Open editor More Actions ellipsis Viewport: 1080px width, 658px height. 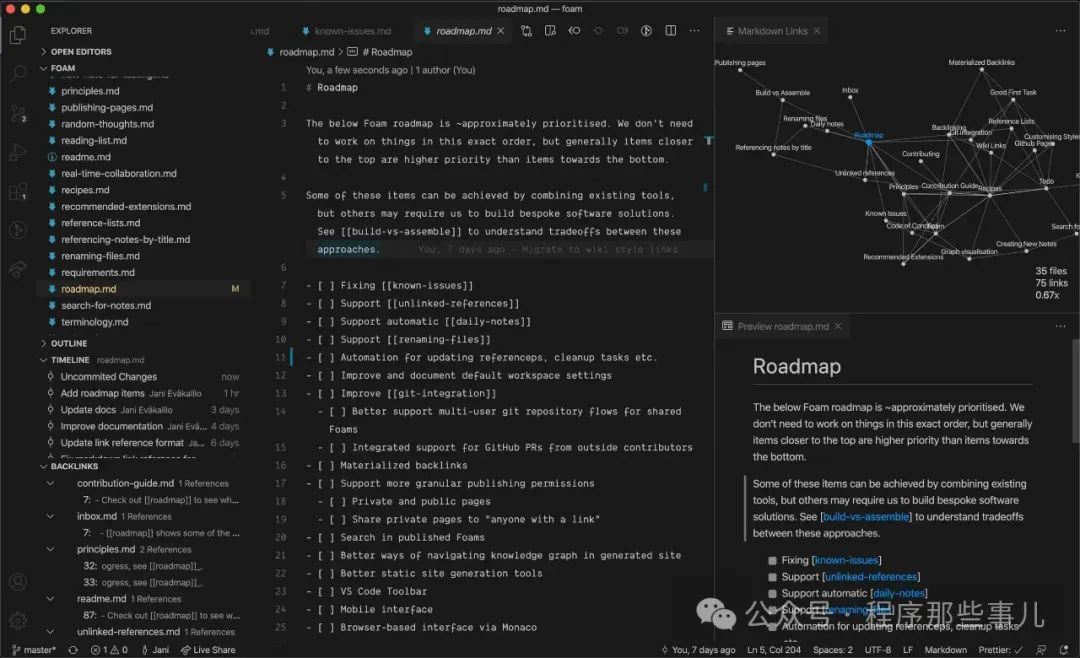(694, 31)
